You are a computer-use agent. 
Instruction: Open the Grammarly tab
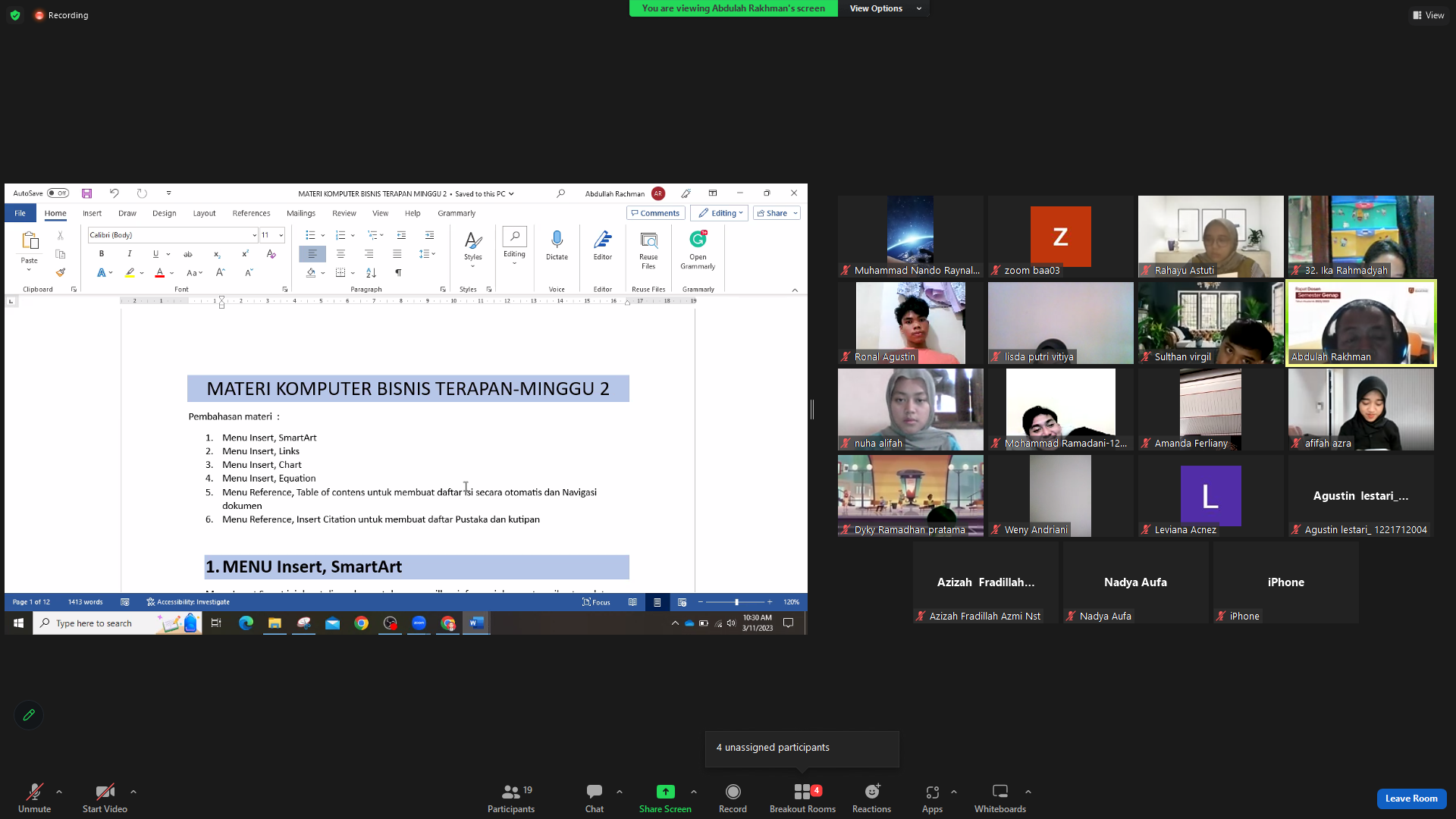click(457, 213)
